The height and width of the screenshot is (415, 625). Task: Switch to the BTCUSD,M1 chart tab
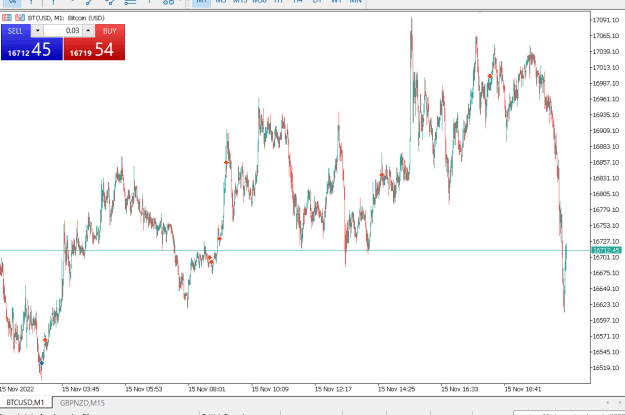pyautogui.click(x=26, y=403)
